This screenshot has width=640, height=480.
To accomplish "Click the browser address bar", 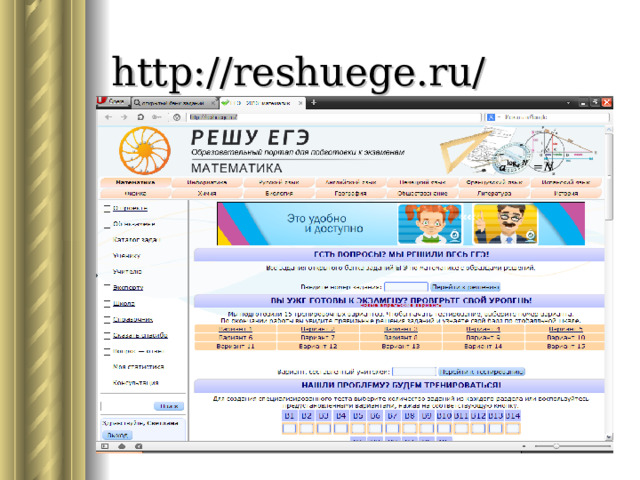I will 335,117.
